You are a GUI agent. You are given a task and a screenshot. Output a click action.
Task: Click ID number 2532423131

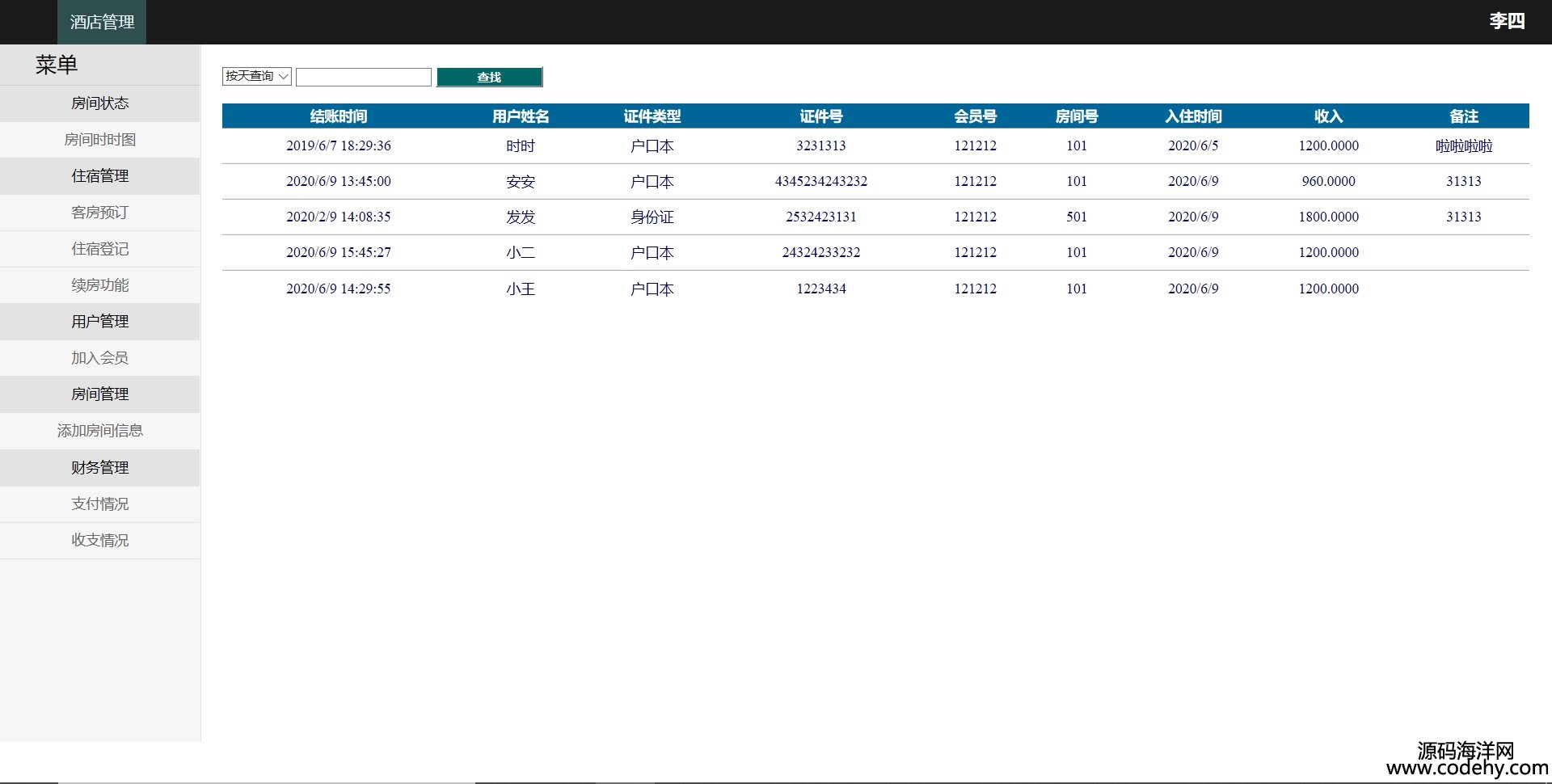tap(821, 217)
